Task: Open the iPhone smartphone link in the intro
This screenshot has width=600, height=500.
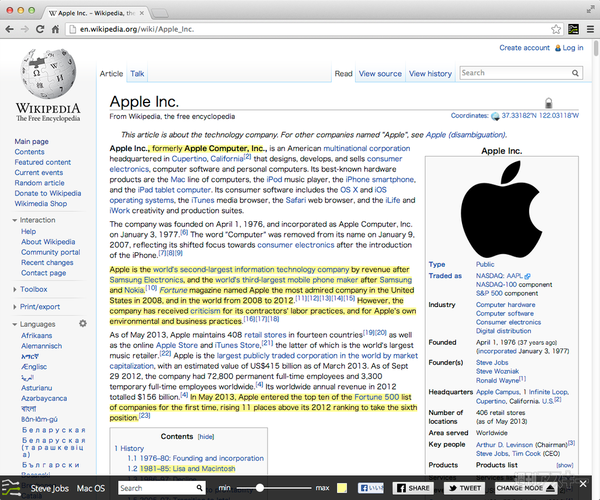Action: pyautogui.click(x=380, y=179)
